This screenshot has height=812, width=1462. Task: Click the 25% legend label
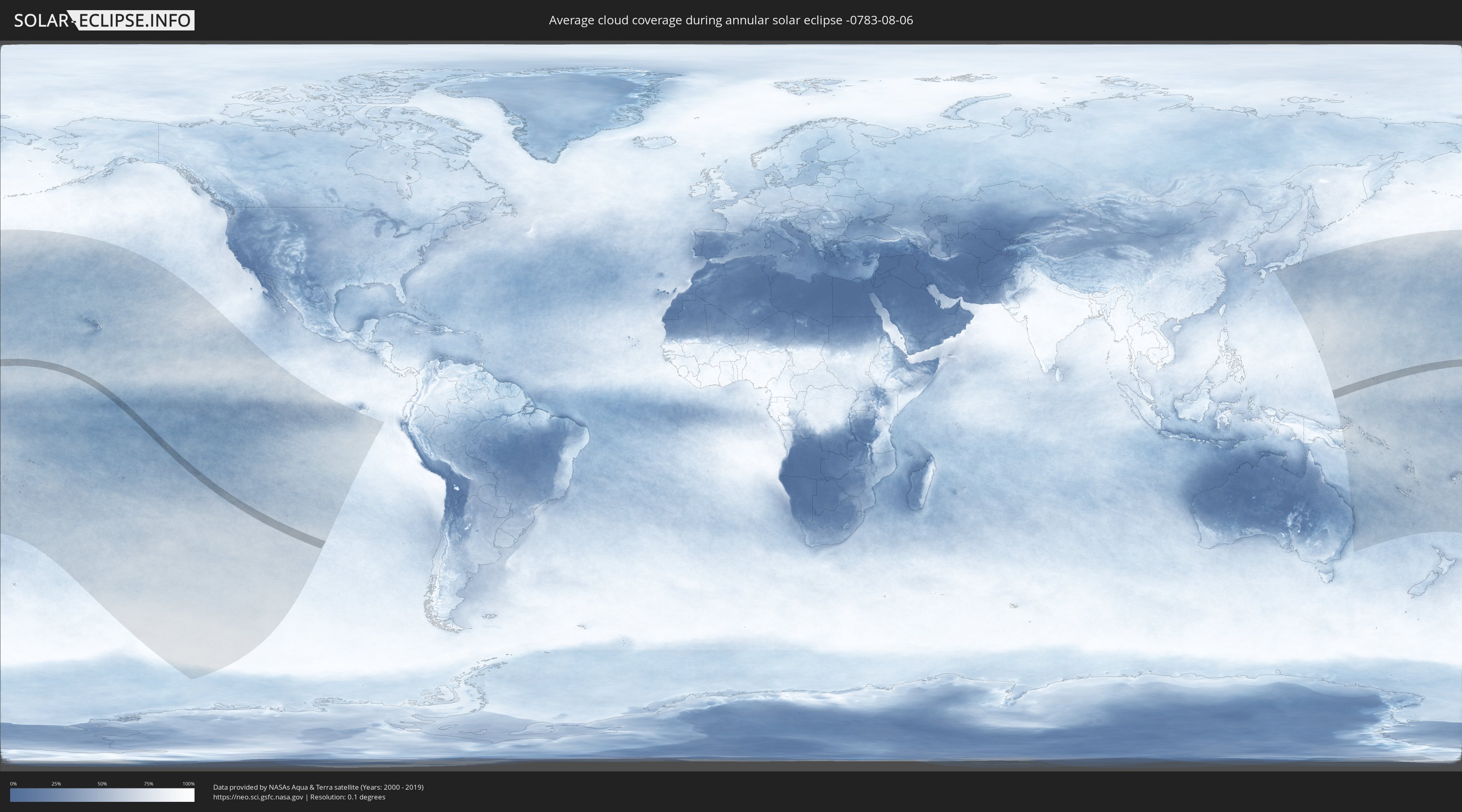(x=56, y=784)
